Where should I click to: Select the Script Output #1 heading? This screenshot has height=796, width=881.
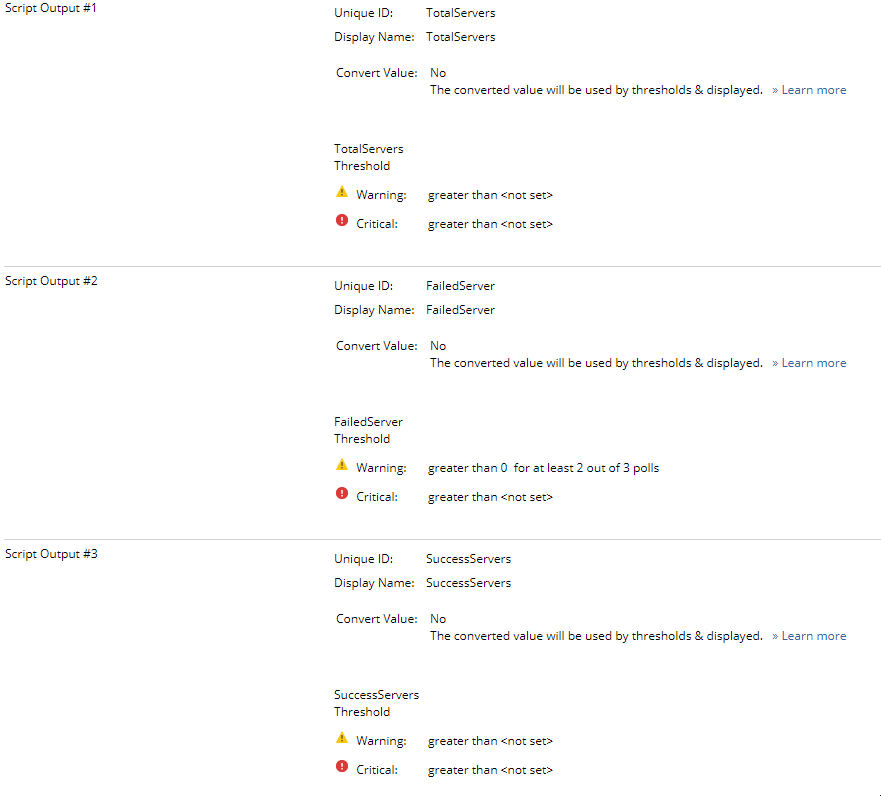click(x=51, y=8)
